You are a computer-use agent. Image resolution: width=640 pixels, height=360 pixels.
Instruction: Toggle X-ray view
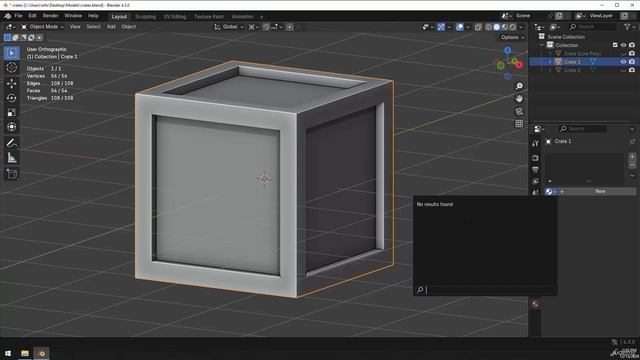478,27
